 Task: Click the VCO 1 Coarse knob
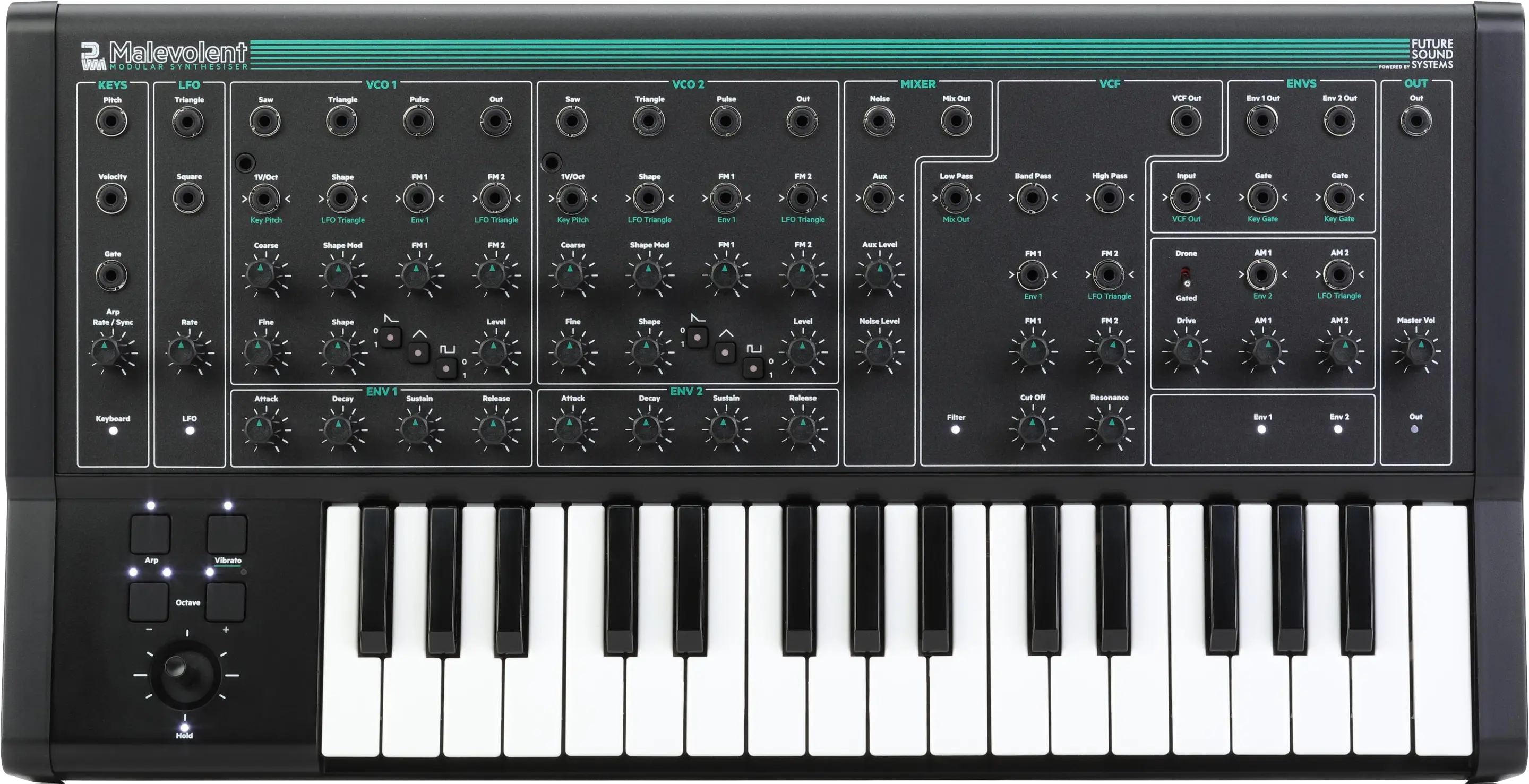pyautogui.click(x=260, y=274)
